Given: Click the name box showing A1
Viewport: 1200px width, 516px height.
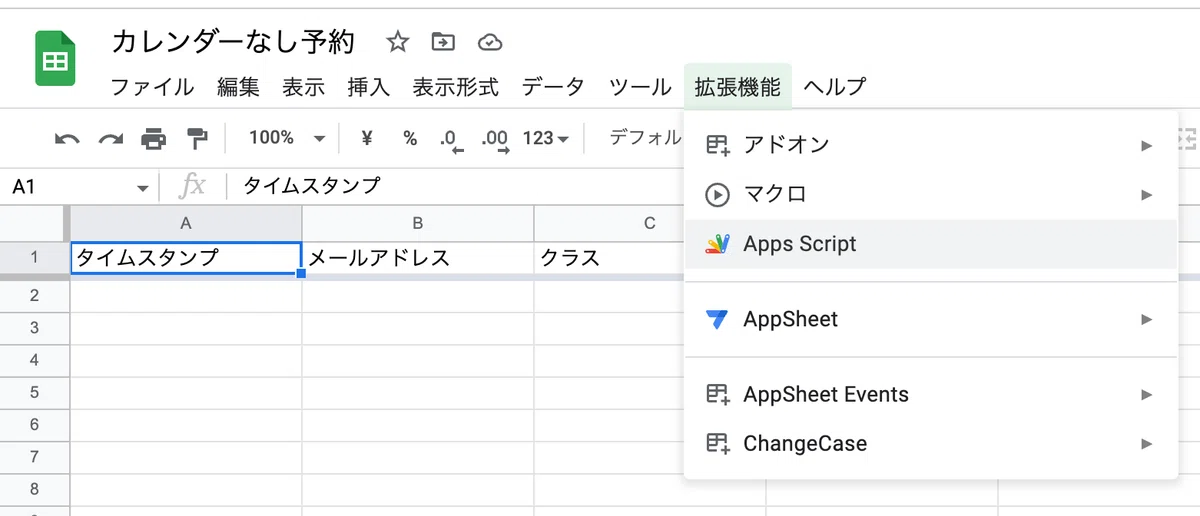Looking at the screenshot, I should [x=68, y=187].
